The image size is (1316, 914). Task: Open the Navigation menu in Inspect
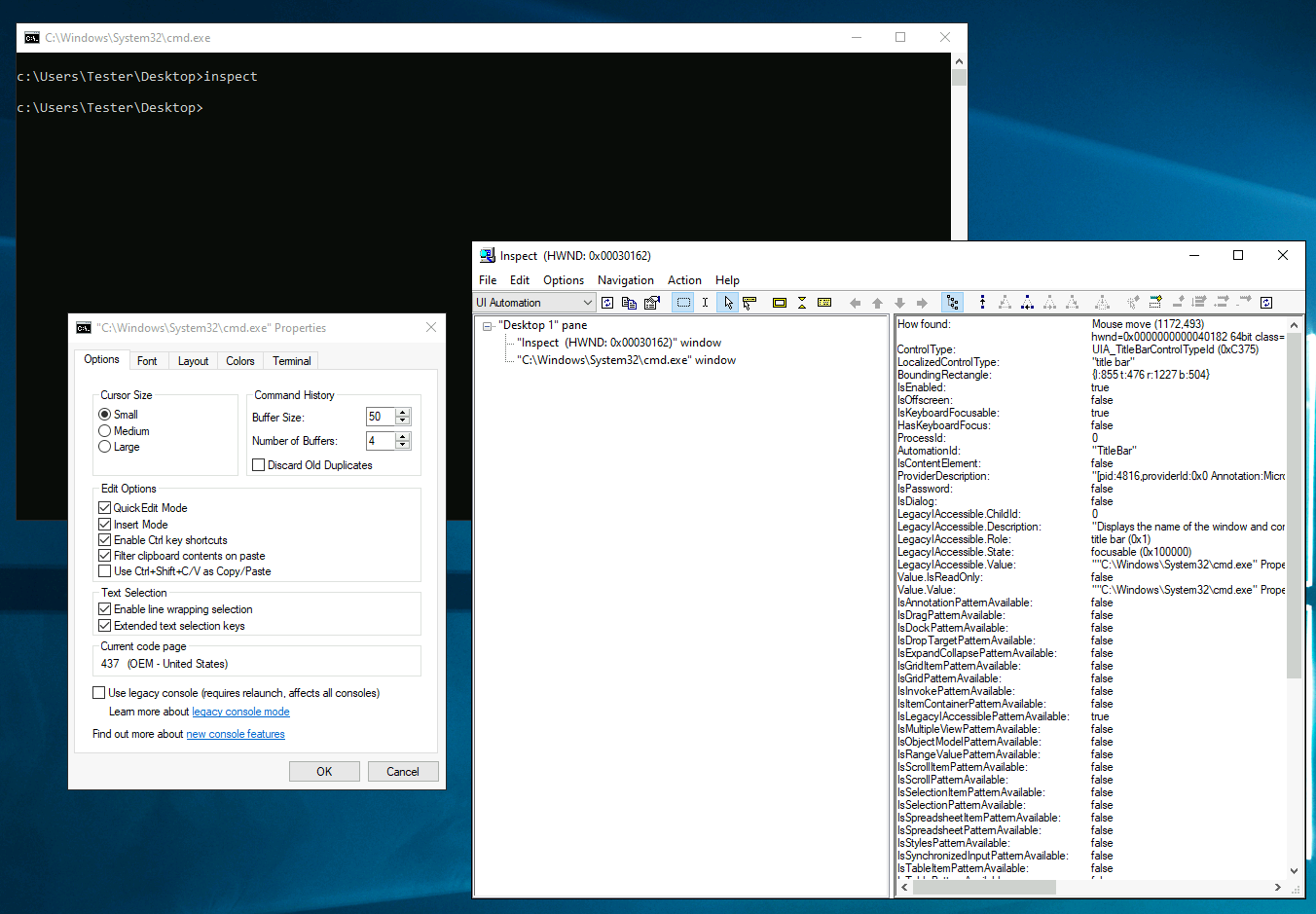pyautogui.click(x=625, y=280)
